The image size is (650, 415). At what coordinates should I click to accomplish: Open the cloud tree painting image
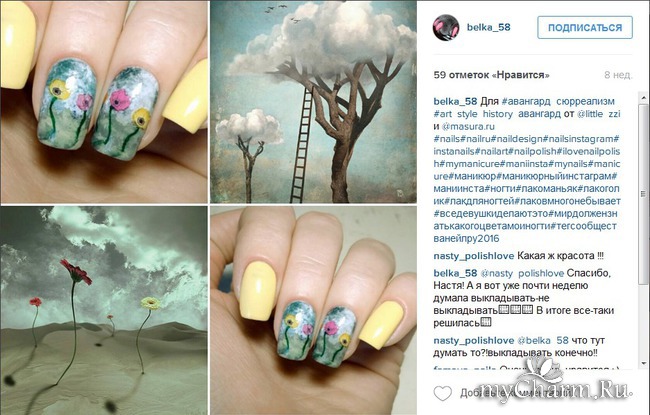click(x=313, y=102)
